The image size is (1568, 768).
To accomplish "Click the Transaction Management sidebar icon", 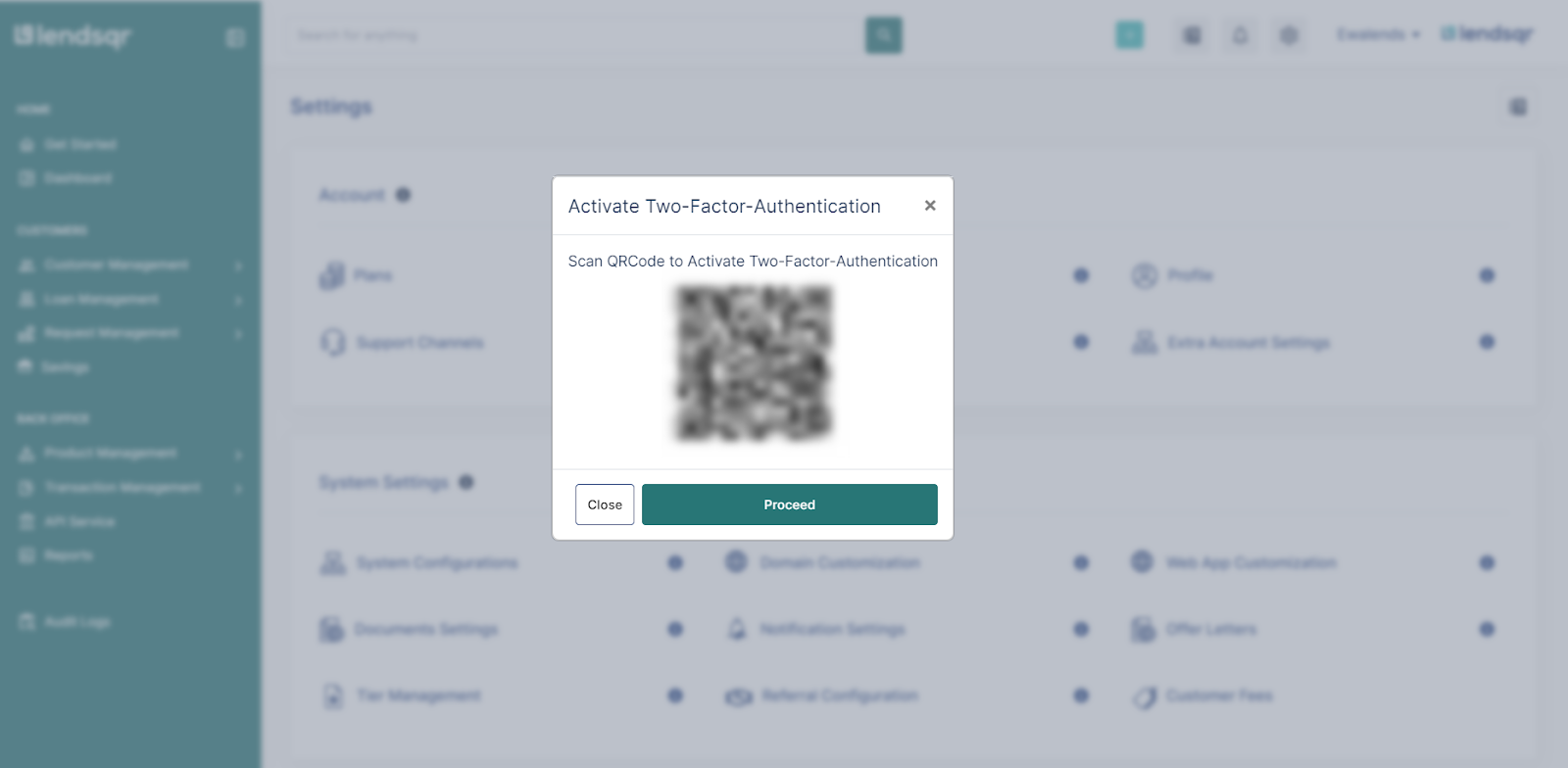I will coord(26,488).
